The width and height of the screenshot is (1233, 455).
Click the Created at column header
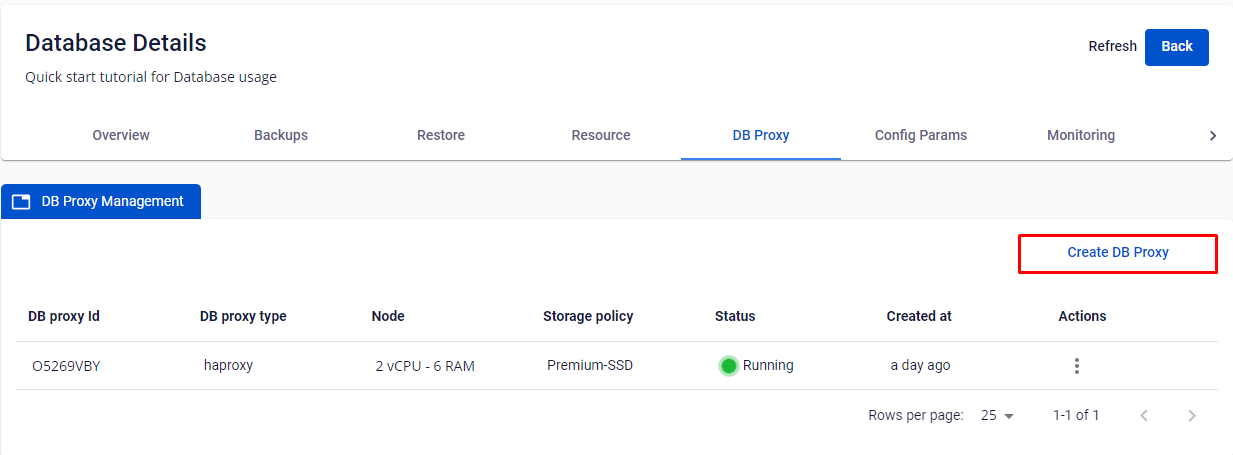click(919, 316)
